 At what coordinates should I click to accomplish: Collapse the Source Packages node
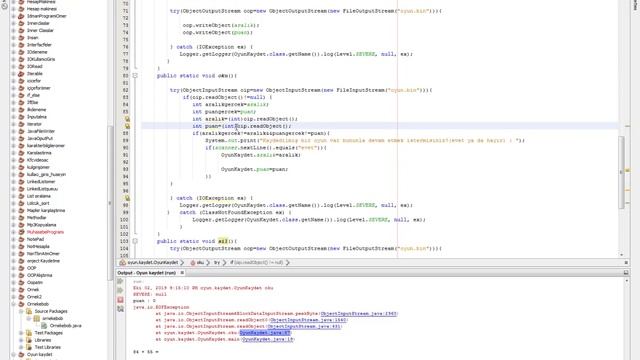[21, 311]
